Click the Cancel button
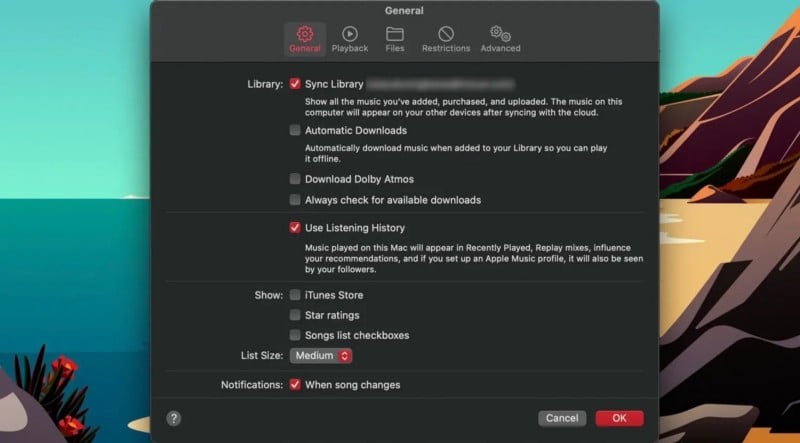 (x=562, y=419)
